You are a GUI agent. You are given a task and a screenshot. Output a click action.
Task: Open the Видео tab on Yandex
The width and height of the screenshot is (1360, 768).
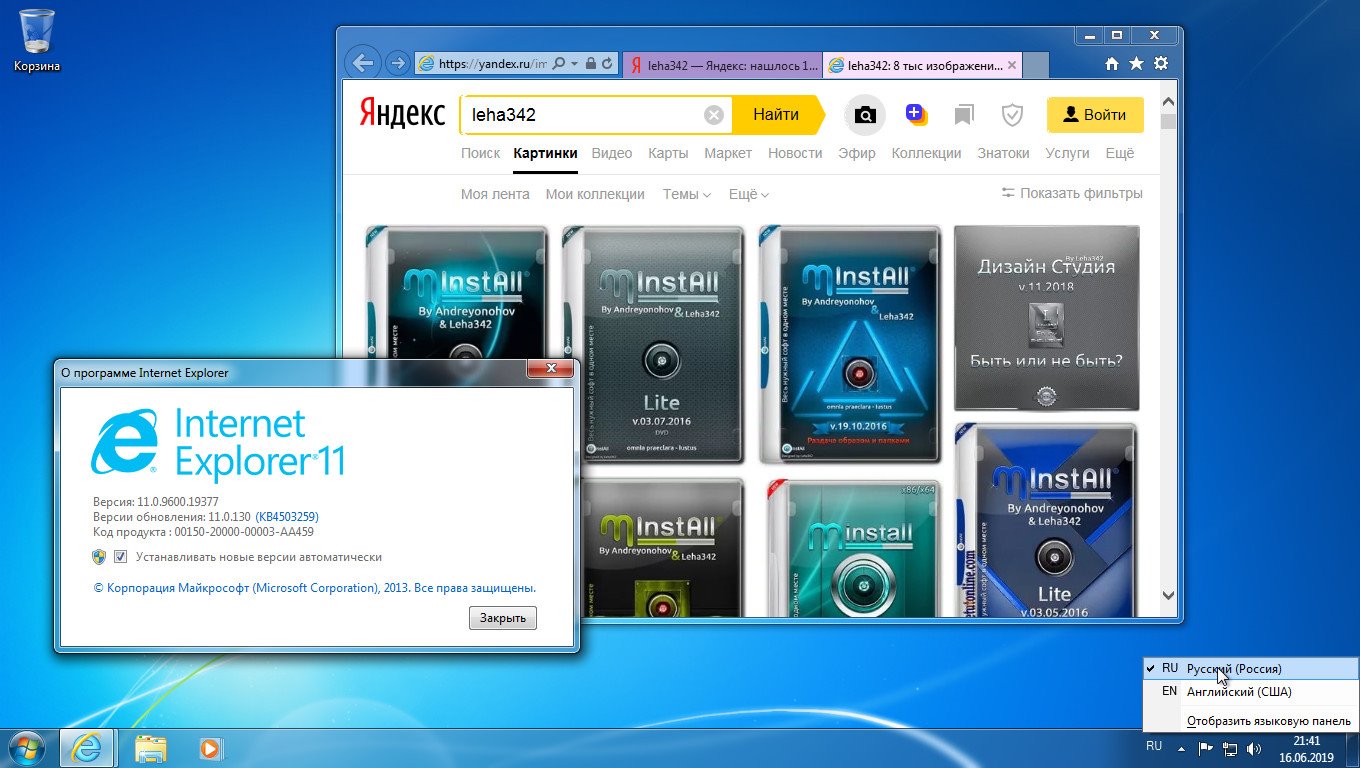pyautogui.click(x=612, y=153)
